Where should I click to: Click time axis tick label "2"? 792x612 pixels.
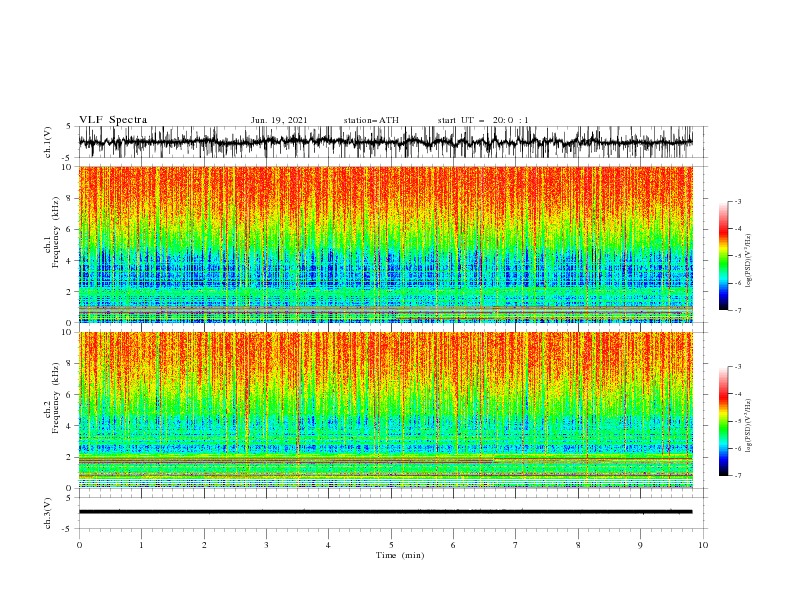204,545
